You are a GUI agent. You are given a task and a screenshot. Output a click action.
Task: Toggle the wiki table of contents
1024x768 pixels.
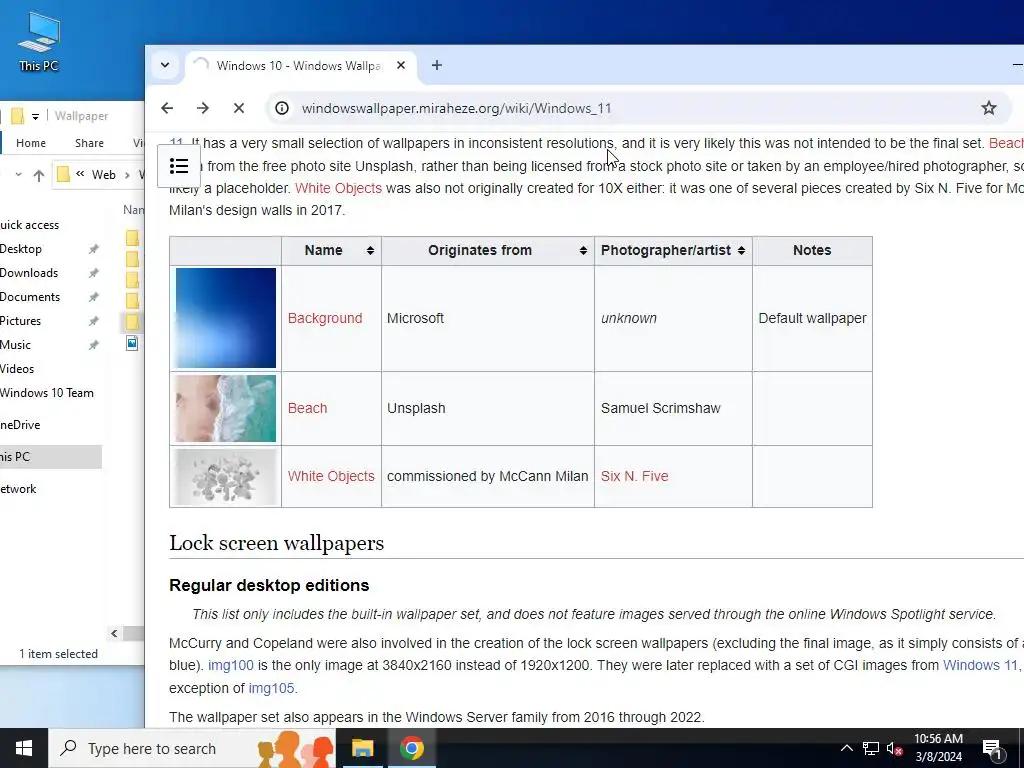pyautogui.click(x=179, y=166)
